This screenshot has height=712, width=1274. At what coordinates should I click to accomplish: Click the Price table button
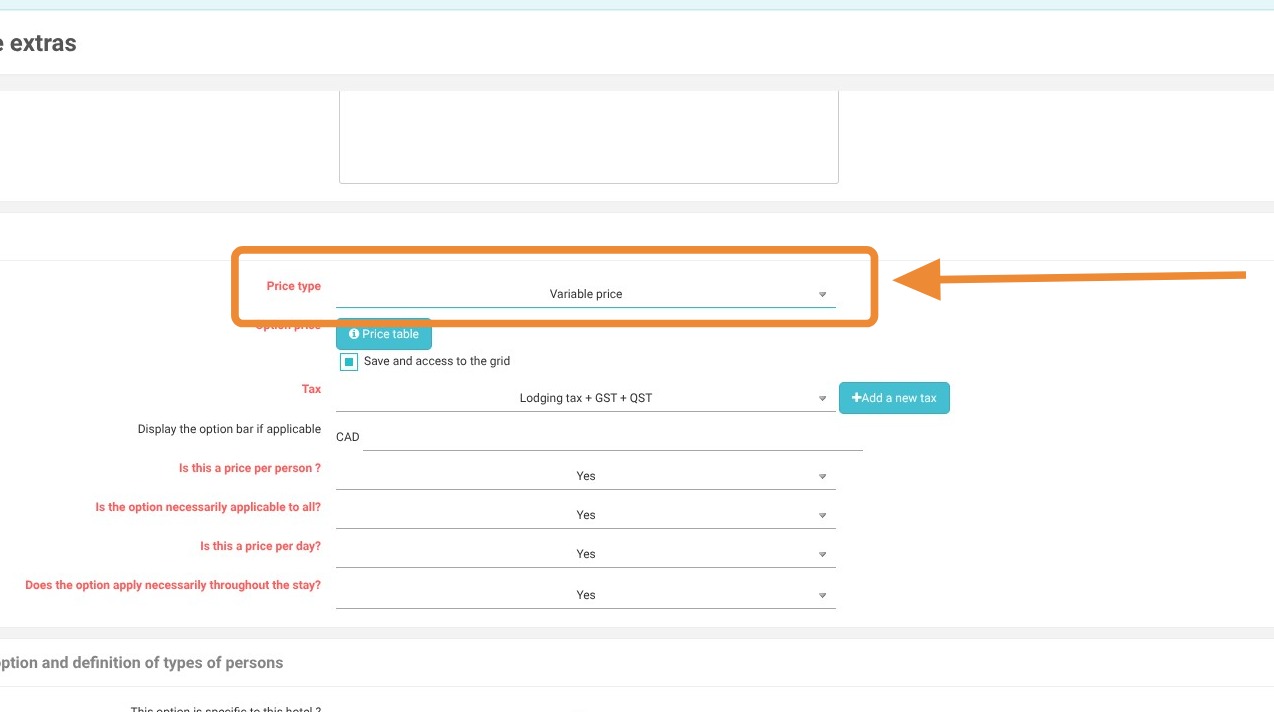click(384, 334)
